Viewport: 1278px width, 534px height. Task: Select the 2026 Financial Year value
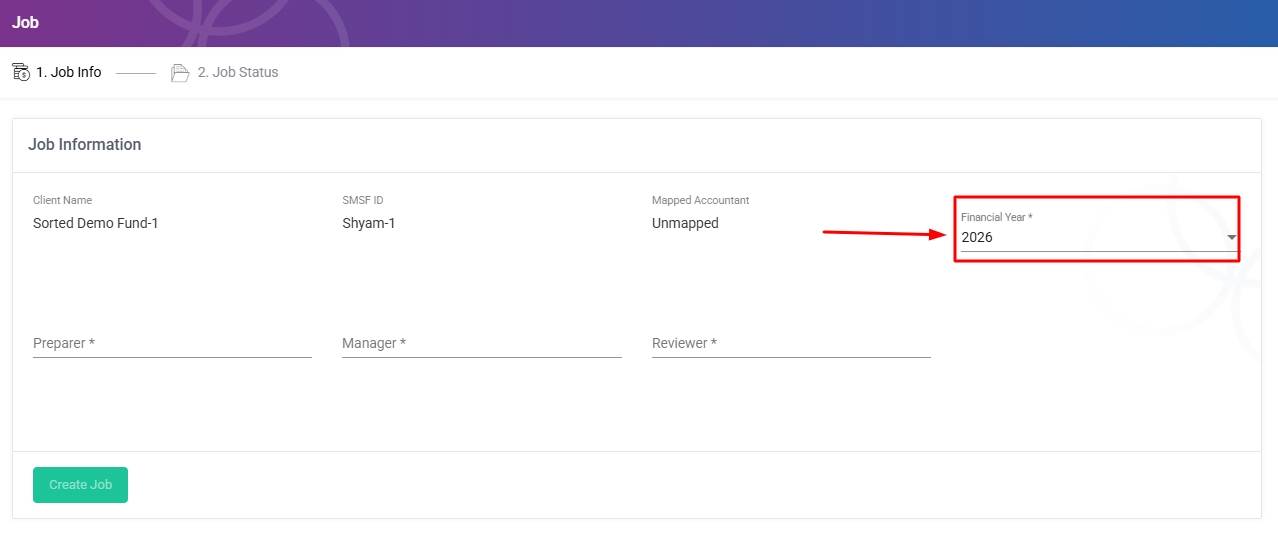coord(977,238)
